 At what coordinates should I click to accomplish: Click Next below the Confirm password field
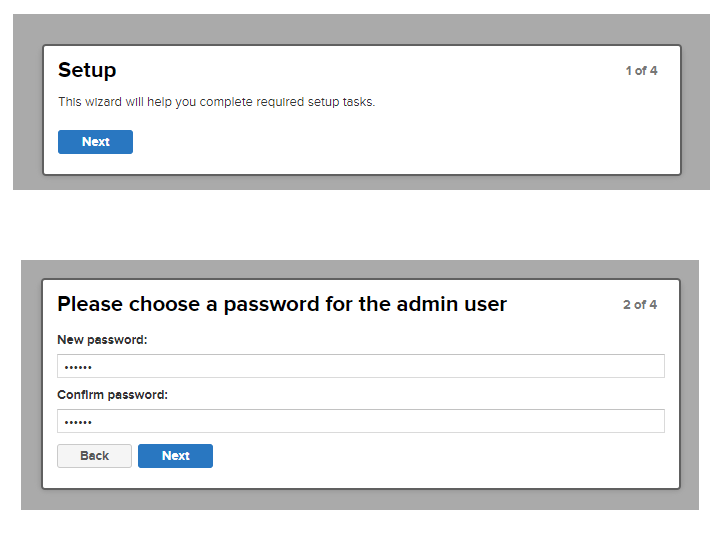(x=175, y=456)
